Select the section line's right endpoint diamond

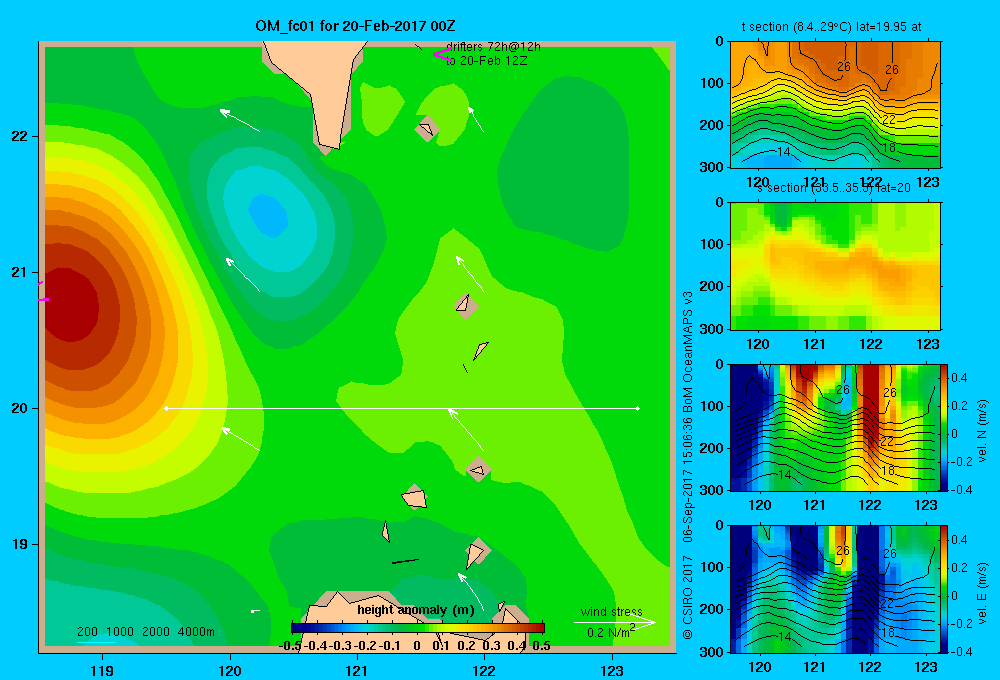click(x=638, y=408)
